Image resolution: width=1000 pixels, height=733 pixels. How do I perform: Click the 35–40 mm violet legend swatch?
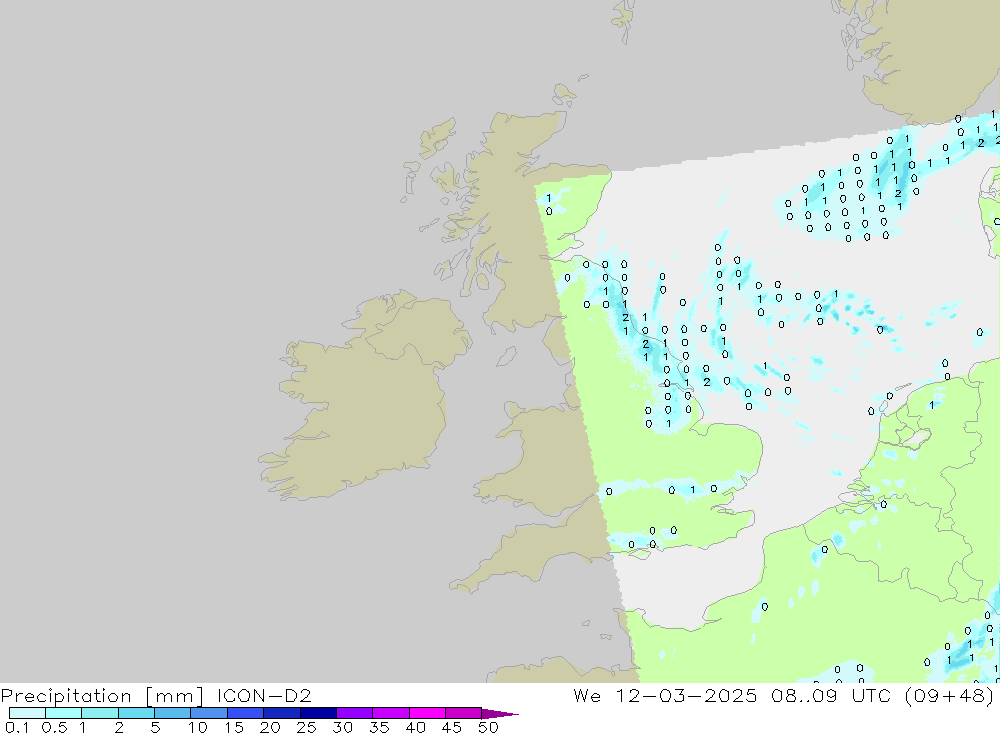pyautogui.click(x=391, y=713)
